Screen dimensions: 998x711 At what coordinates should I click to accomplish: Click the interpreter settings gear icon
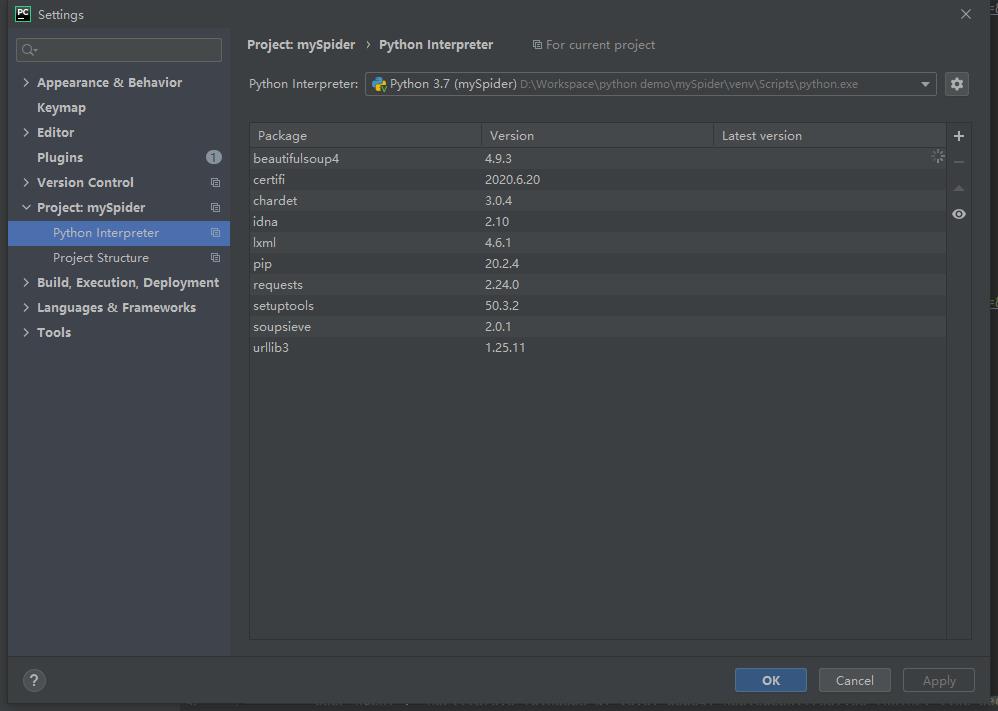click(x=957, y=84)
